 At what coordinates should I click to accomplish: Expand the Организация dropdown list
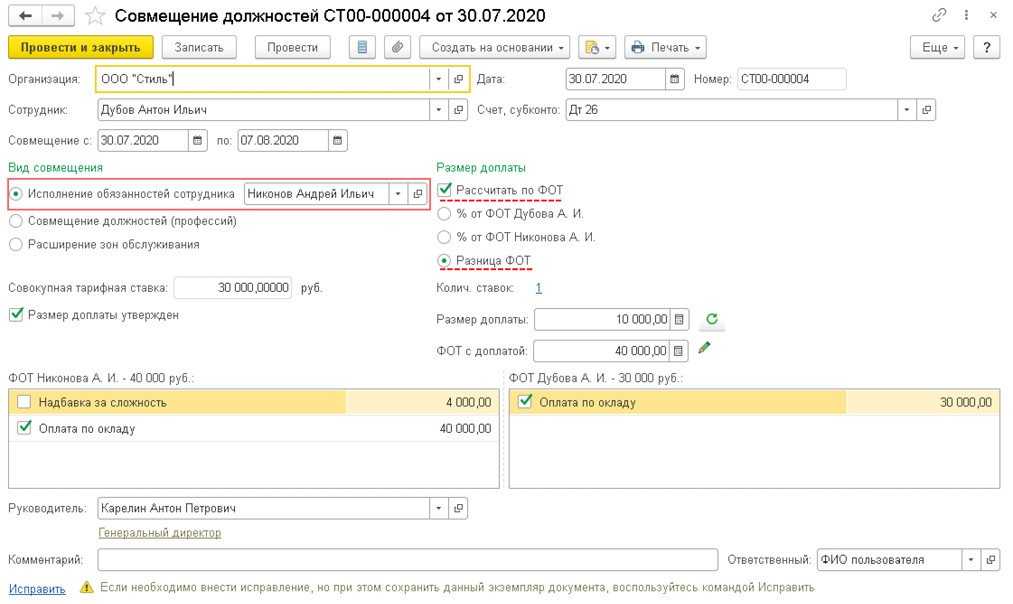click(x=439, y=79)
